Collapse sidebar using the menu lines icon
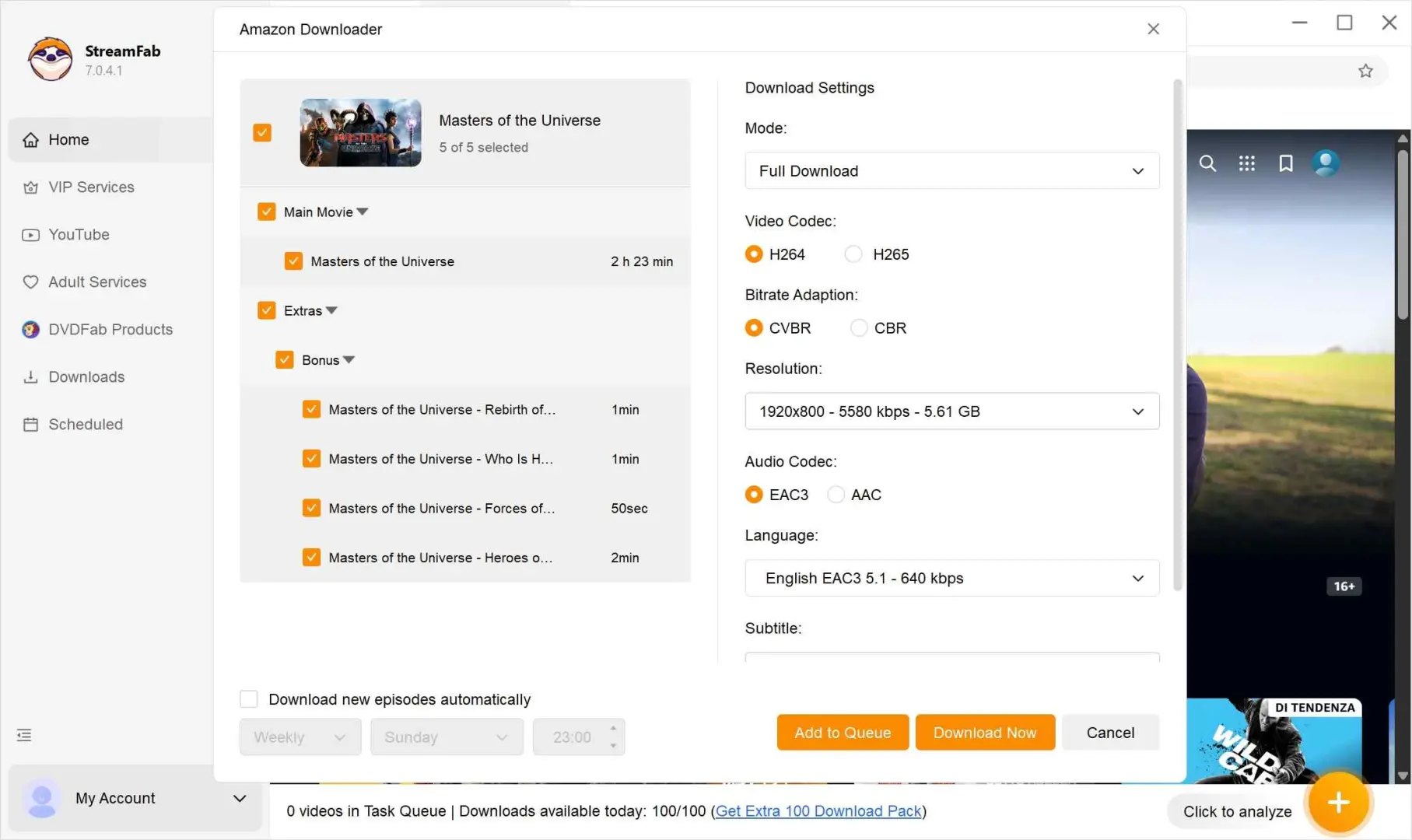This screenshot has height=840, width=1412. pyautogui.click(x=24, y=735)
